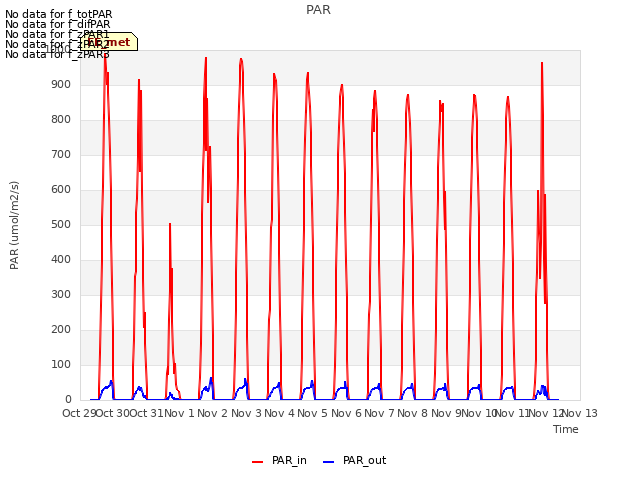Image resolution: width=640 pixels, height=480 pixels.
Task: Click the Nov 2 x-axis tick label
Action: (212, 413)
